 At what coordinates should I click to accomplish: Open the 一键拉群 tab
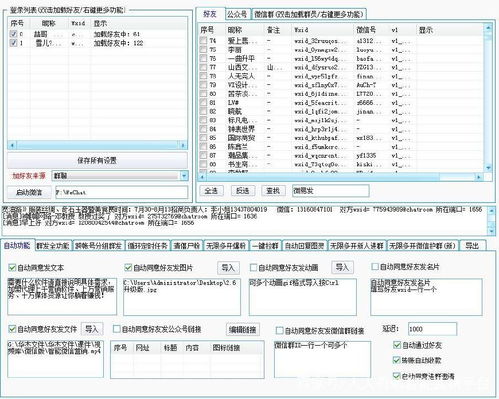265,246
